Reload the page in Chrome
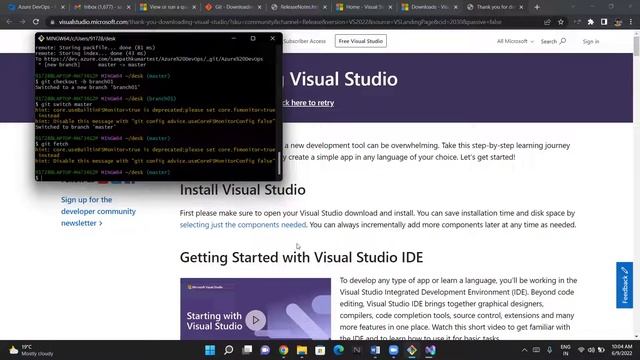This screenshot has width=640, height=360. [36, 22]
